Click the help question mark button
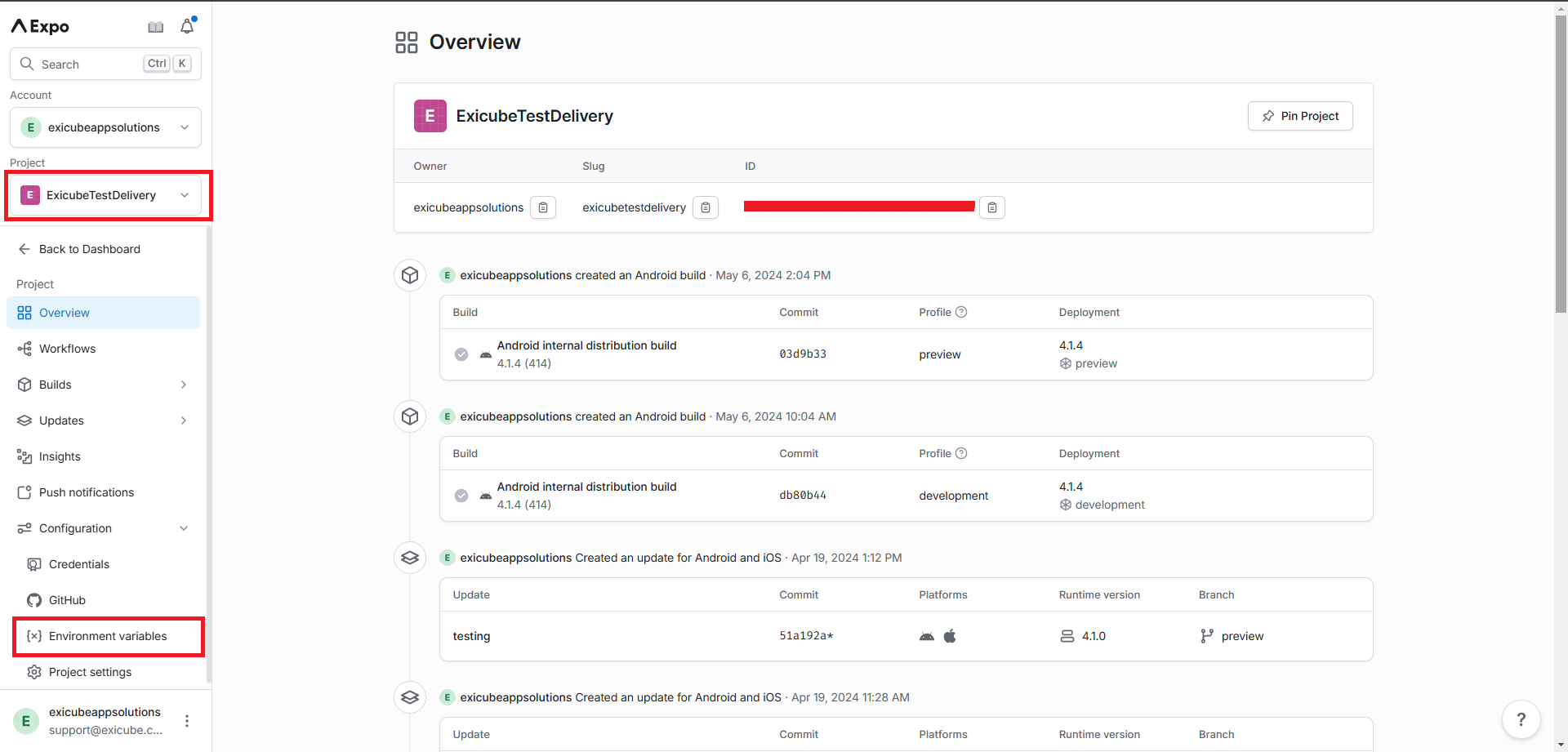The height and width of the screenshot is (752, 1568). 1521,719
